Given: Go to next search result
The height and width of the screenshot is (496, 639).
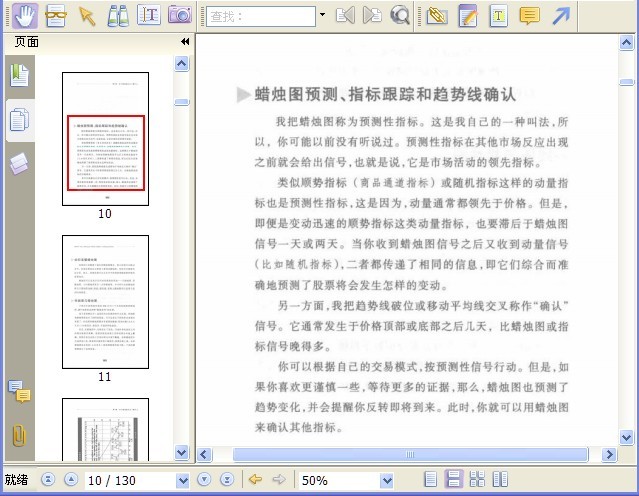Looking at the screenshot, I should point(372,16).
